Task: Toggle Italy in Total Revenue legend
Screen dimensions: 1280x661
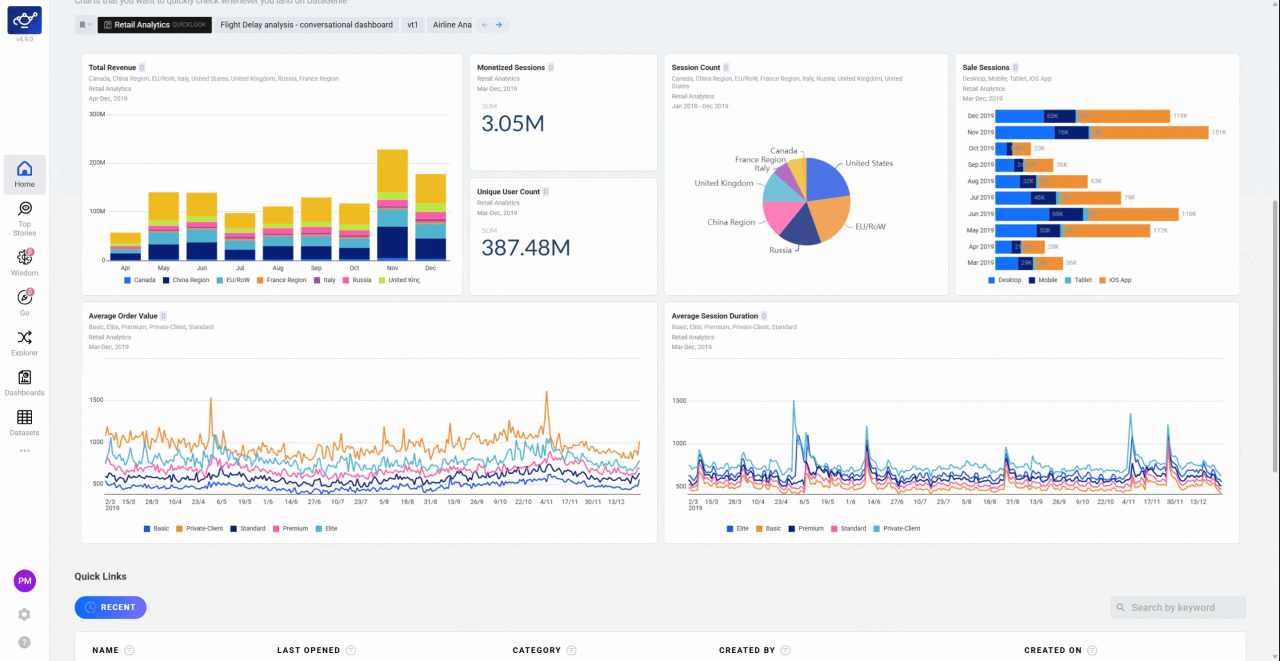Action: [323, 280]
